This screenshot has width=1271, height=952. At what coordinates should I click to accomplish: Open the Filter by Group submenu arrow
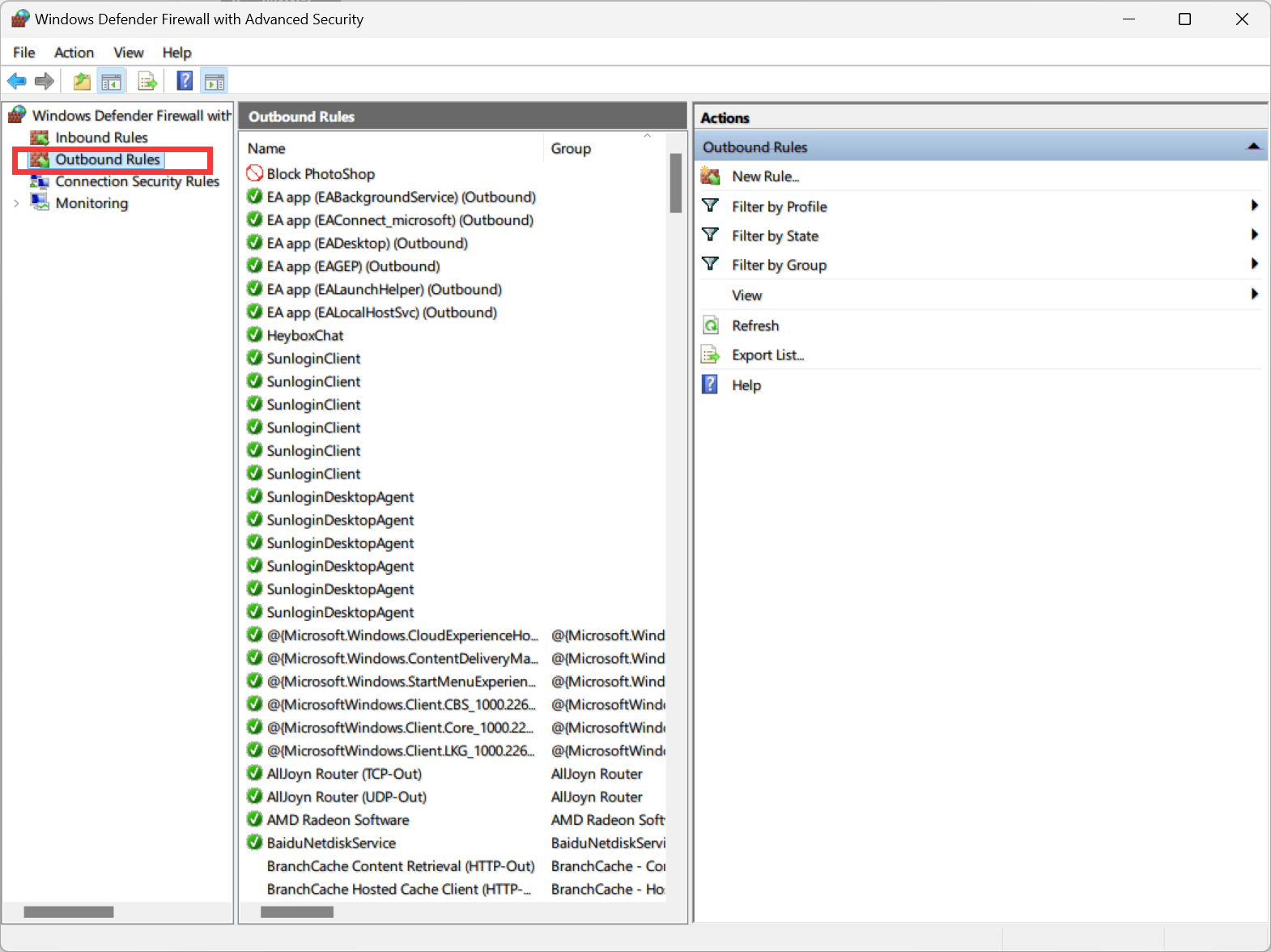click(1254, 264)
